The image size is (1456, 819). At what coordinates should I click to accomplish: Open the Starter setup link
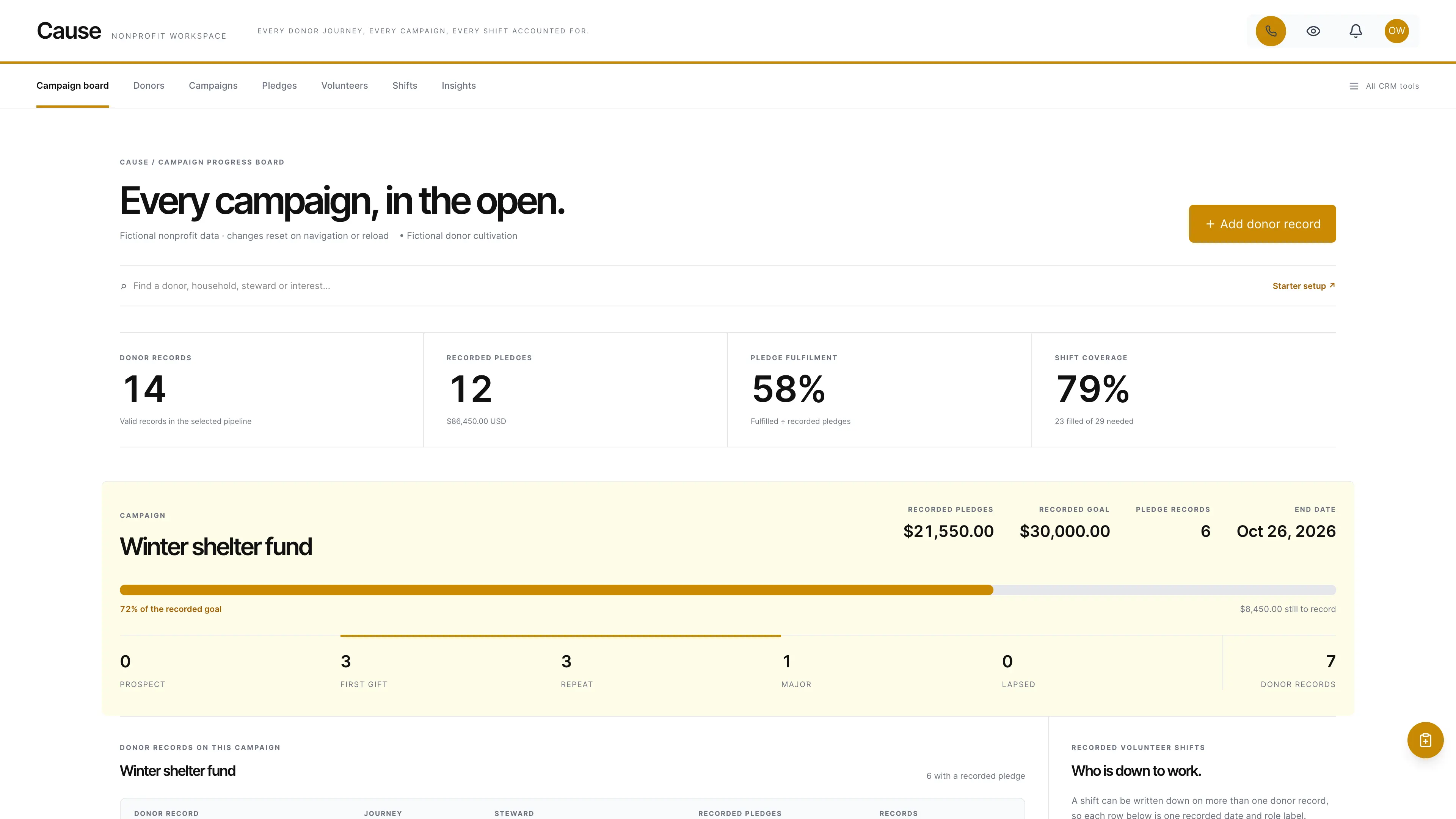click(1304, 286)
